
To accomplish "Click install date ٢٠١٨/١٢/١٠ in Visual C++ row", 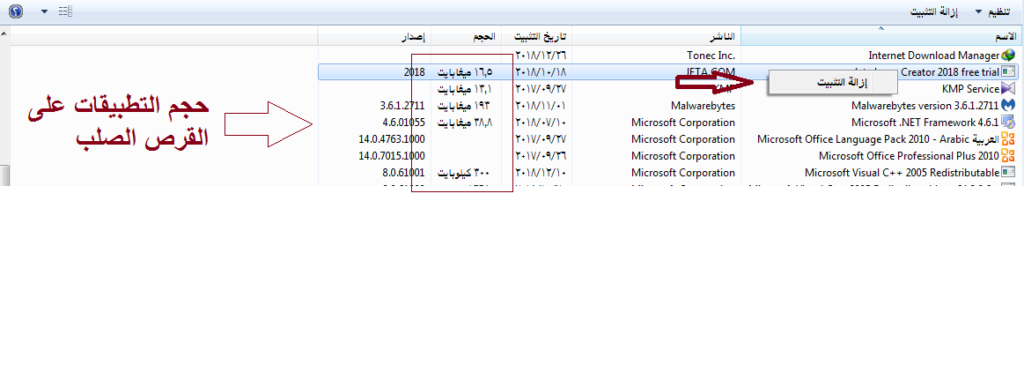I will (541, 173).
